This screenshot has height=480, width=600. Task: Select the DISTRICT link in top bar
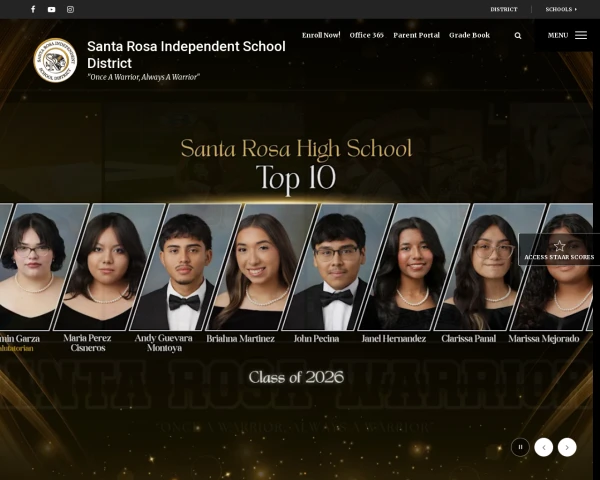coord(504,9)
